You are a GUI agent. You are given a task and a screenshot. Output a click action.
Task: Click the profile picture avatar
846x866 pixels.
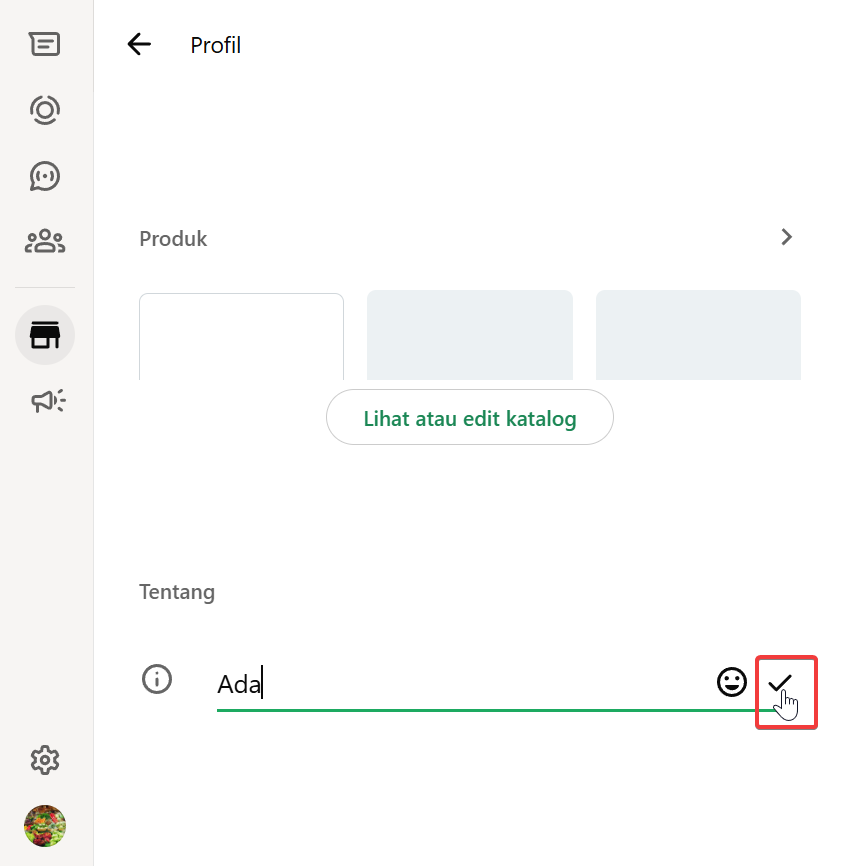[x=45, y=826]
